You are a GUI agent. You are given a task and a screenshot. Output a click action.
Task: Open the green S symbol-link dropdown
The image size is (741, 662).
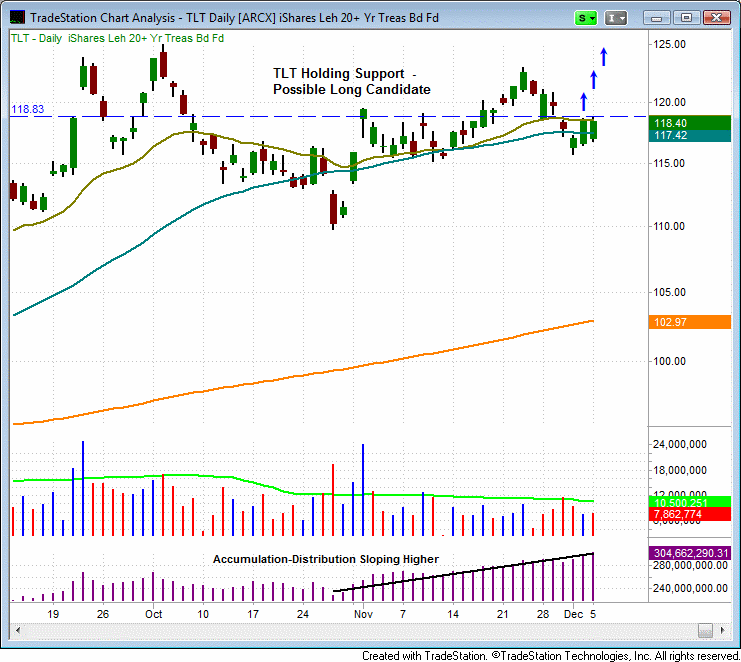(586, 18)
